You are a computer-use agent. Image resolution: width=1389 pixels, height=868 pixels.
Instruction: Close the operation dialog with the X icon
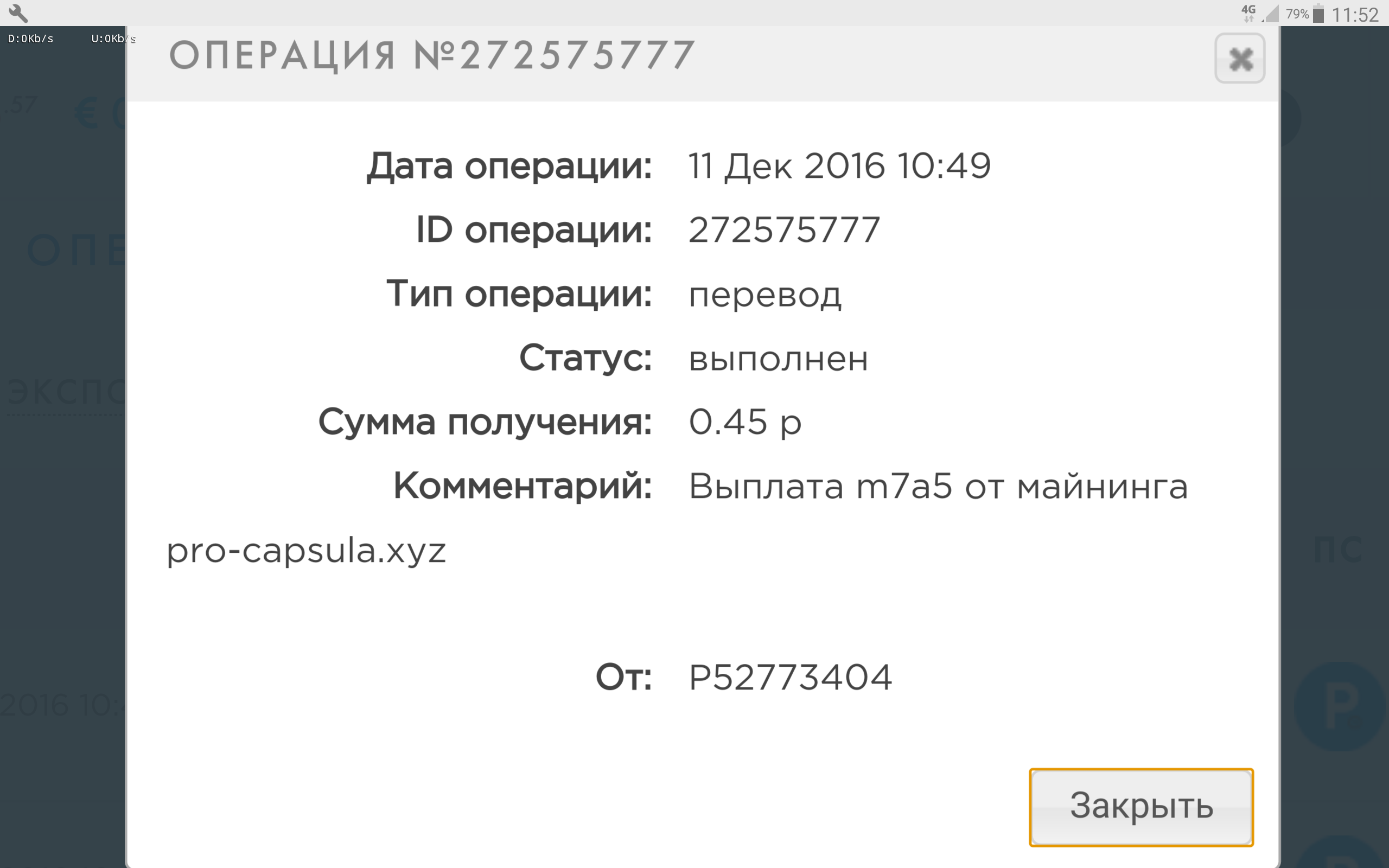pos(1240,59)
